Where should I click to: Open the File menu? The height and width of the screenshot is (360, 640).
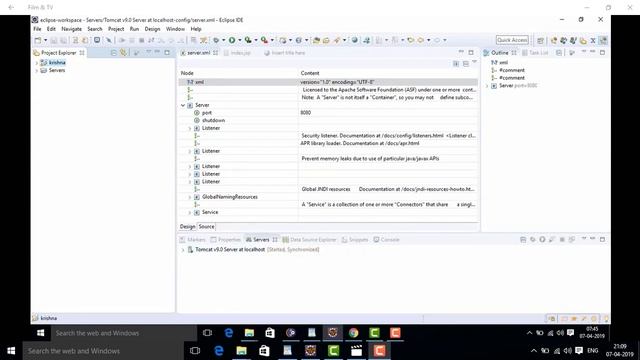(37, 29)
